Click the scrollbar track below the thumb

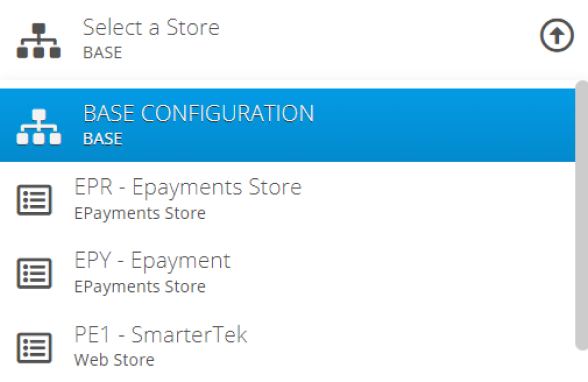(x=582, y=367)
